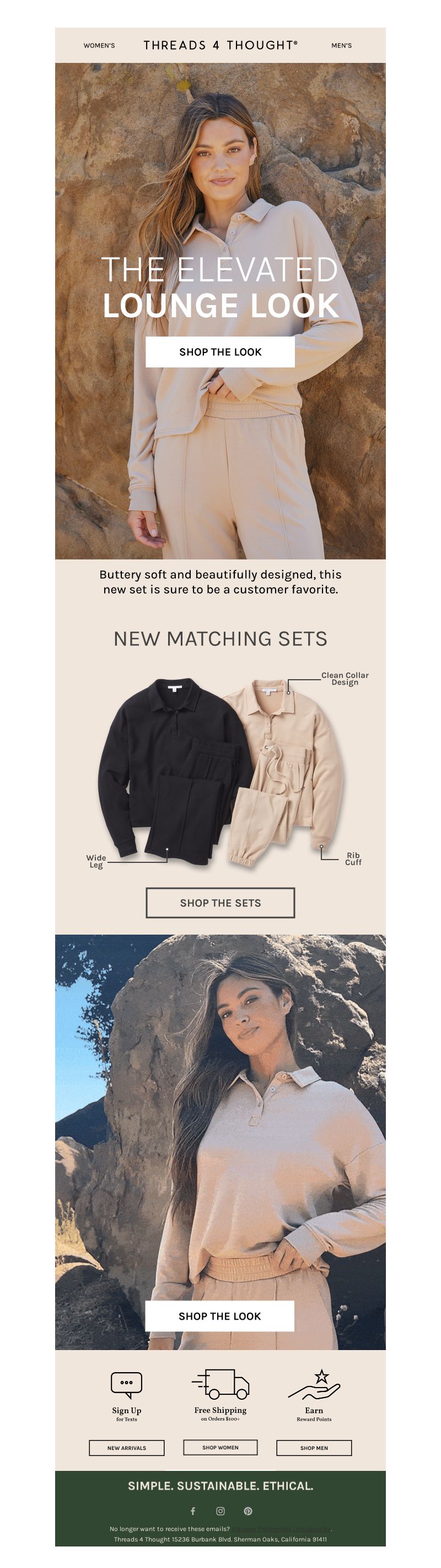Click the Shop The Sets button
The width and height of the screenshot is (441, 1568).
[220, 903]
